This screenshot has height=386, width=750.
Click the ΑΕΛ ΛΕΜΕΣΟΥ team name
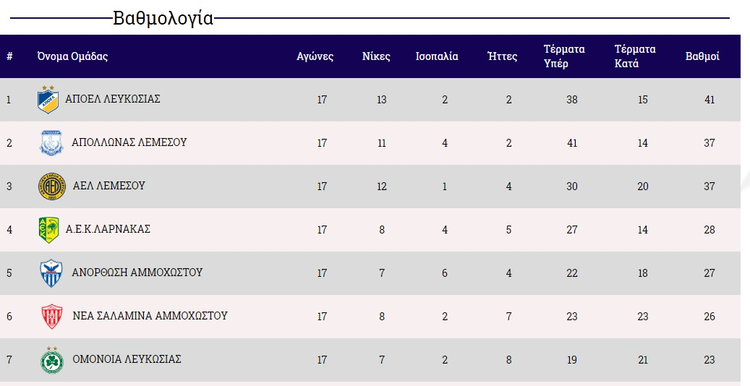[109, 186]
